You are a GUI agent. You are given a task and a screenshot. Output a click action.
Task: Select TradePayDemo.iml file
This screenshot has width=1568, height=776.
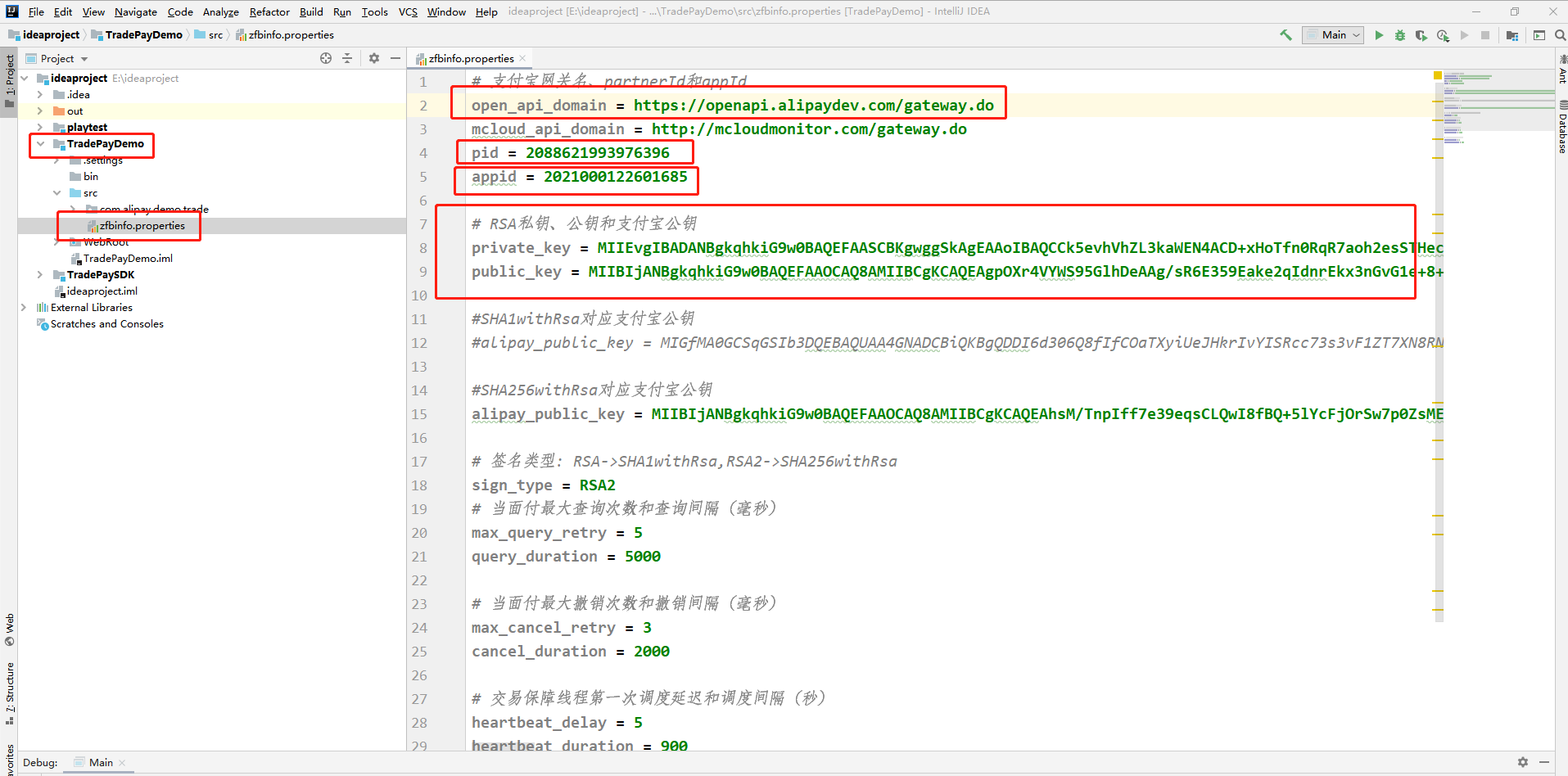click(128, 259)
